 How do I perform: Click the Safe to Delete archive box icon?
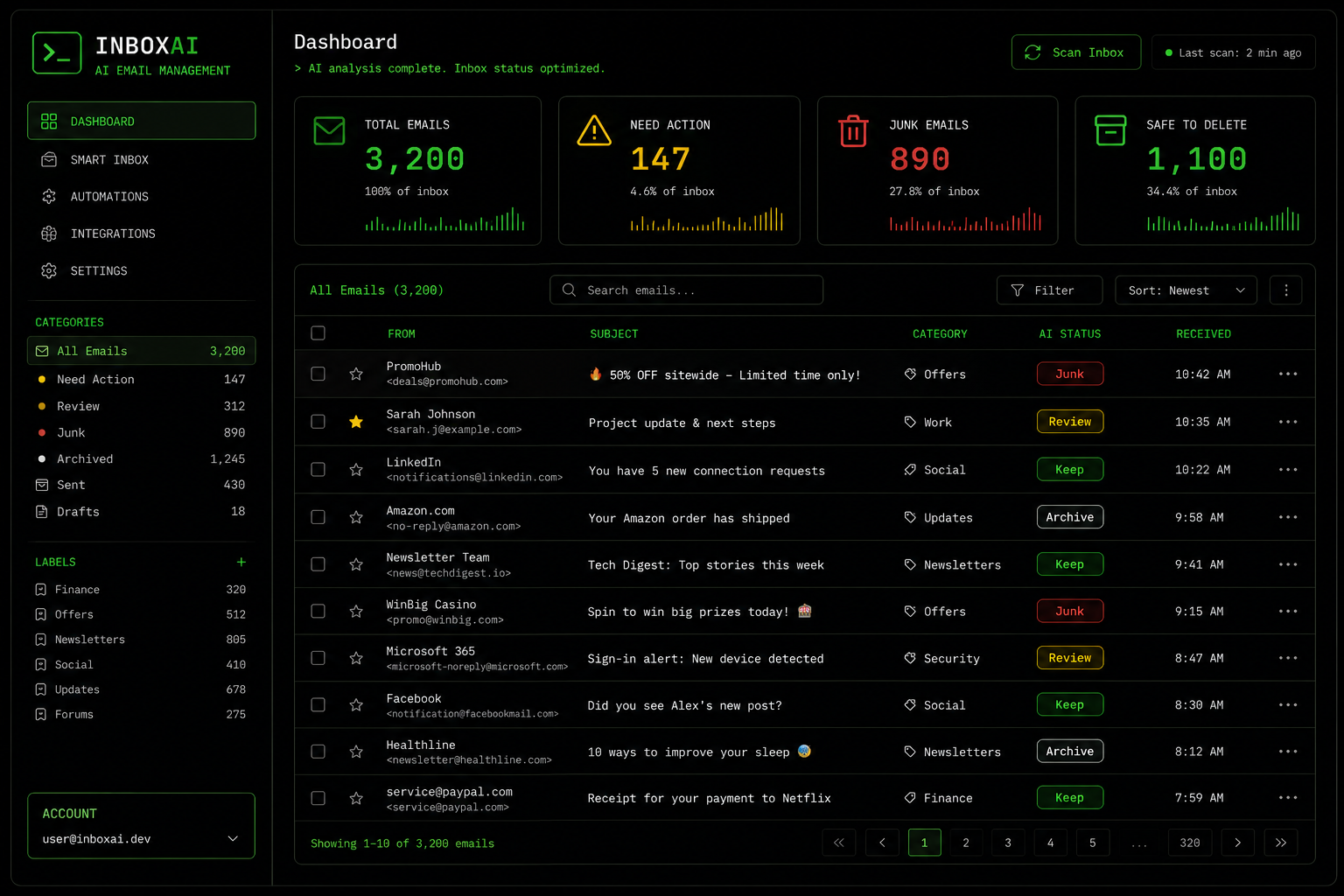1110,130
